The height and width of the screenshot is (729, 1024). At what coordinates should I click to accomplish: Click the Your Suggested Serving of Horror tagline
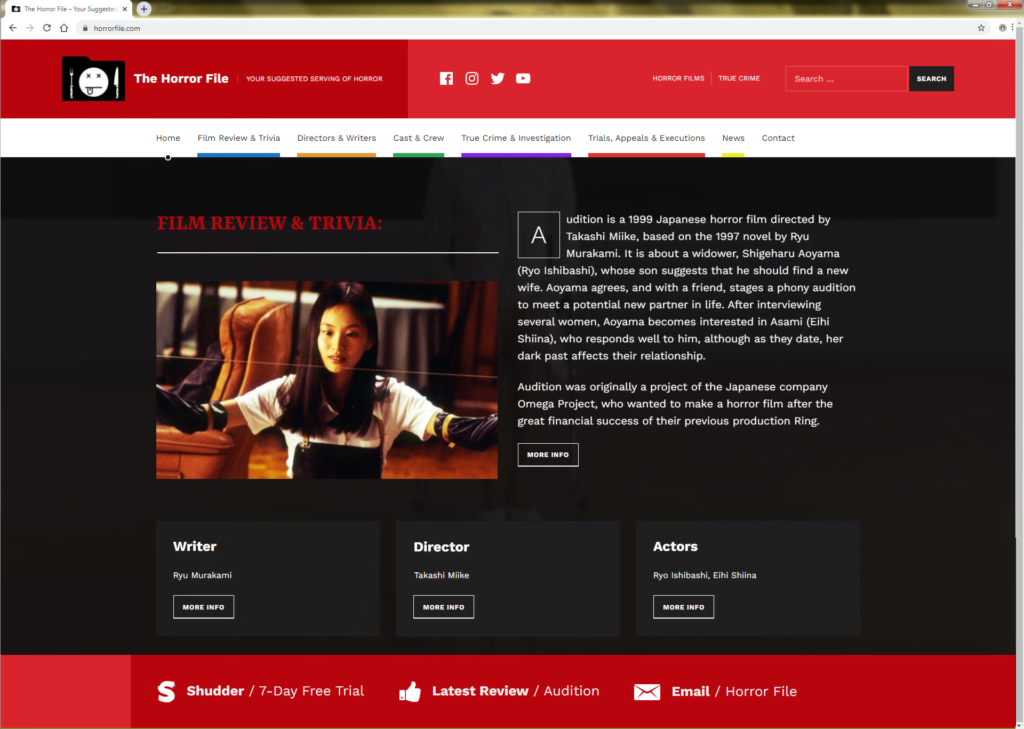click(x=314, y=79)
